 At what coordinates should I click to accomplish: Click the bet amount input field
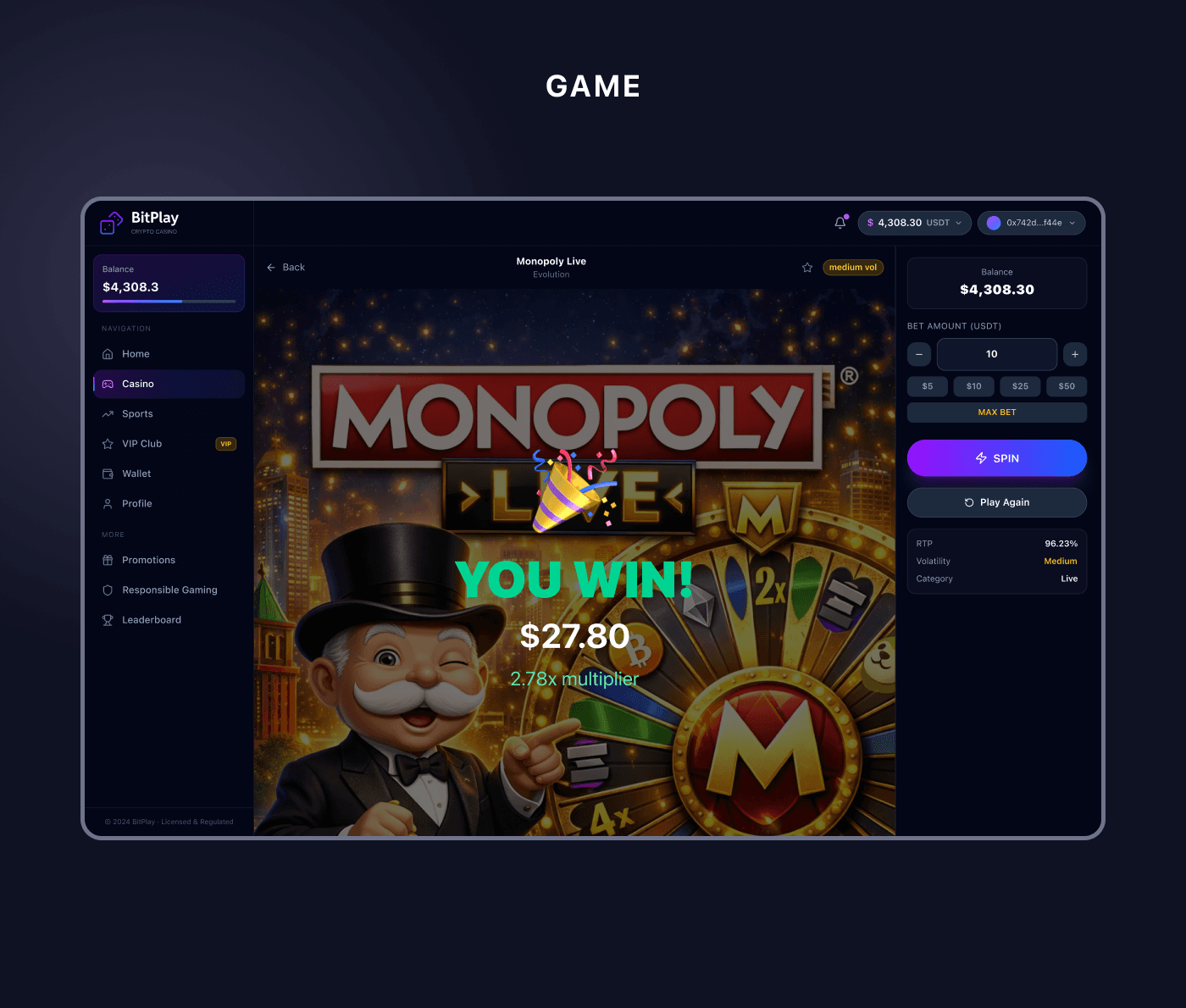pos(997,354)
